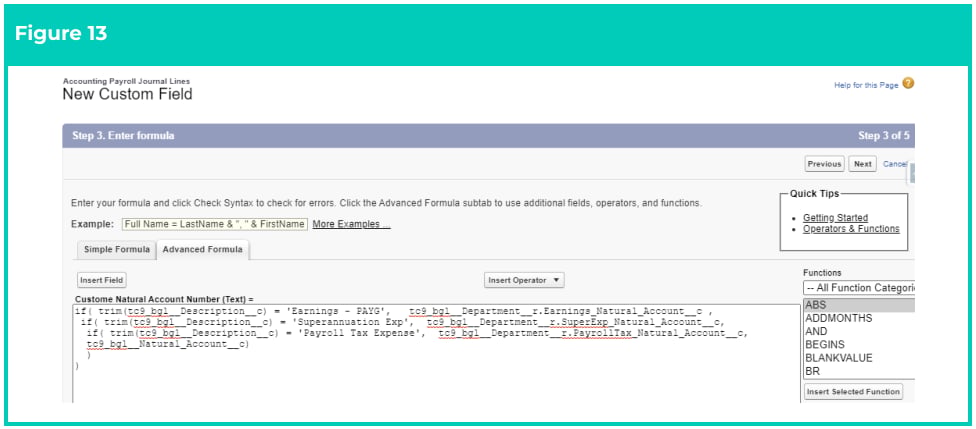This screenshot has height=429, width=976.
Task: Click inside the formula text area
Action: click(x=436, y=353)
